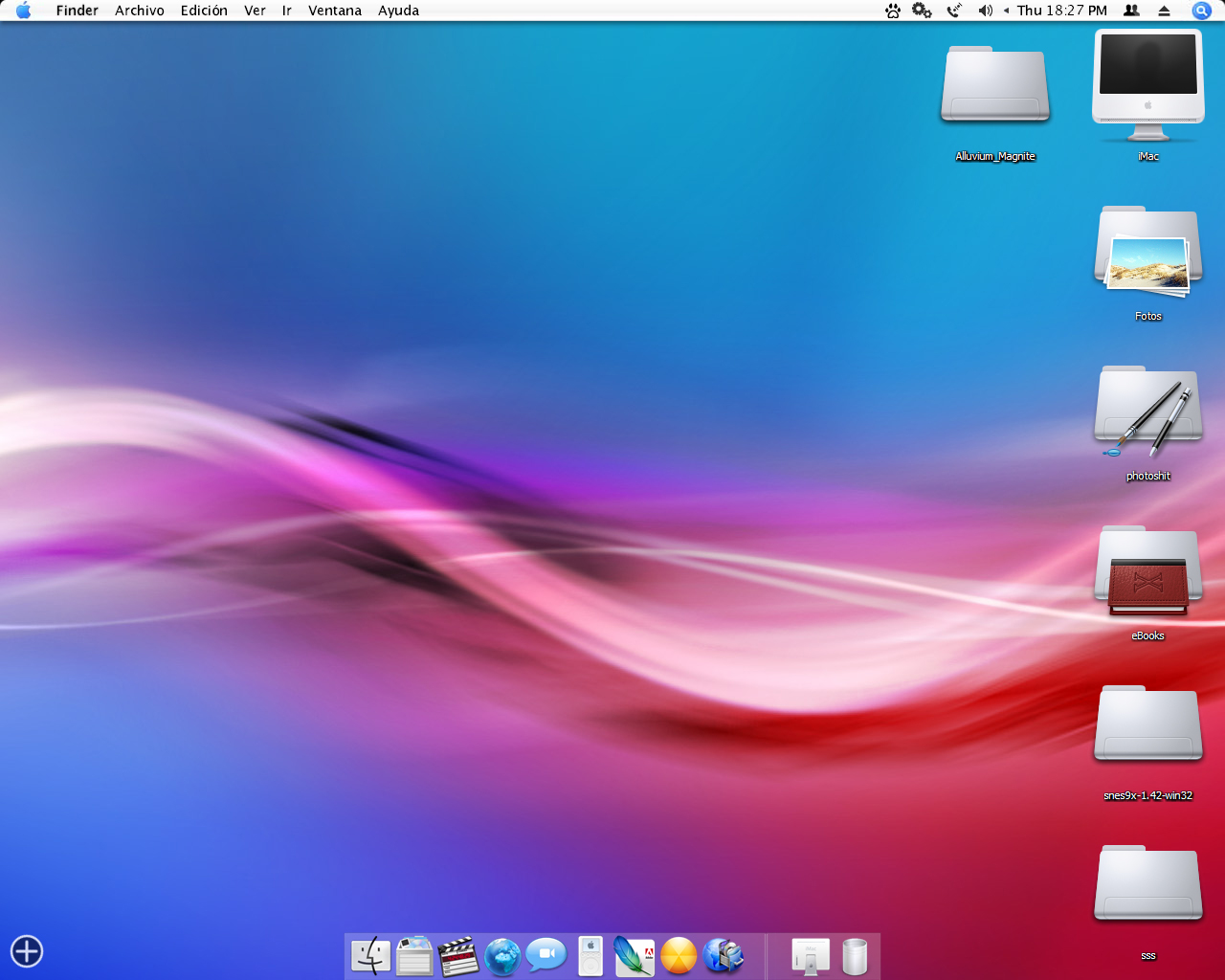Image resolution: width=1225 pixels, height=980 pixels.
Task: Click the snes9x-1.42-win32 label text
Action: click(x=1148, y=795)
